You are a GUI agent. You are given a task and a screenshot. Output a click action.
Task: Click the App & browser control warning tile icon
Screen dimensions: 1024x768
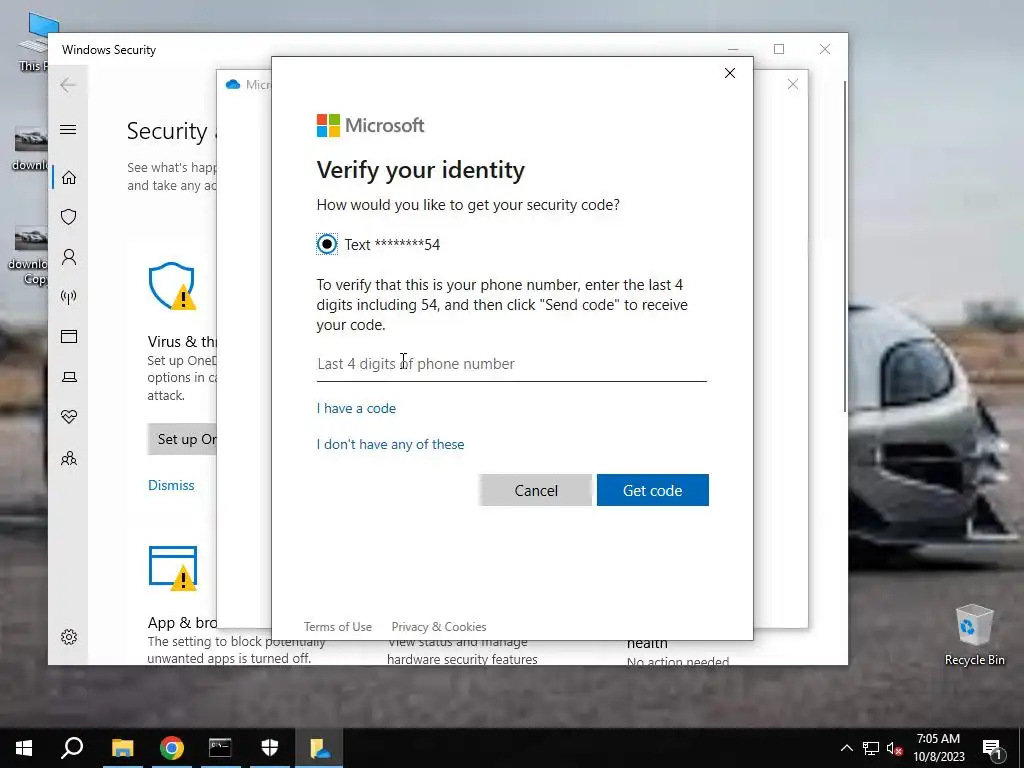[x=172, y=568]
